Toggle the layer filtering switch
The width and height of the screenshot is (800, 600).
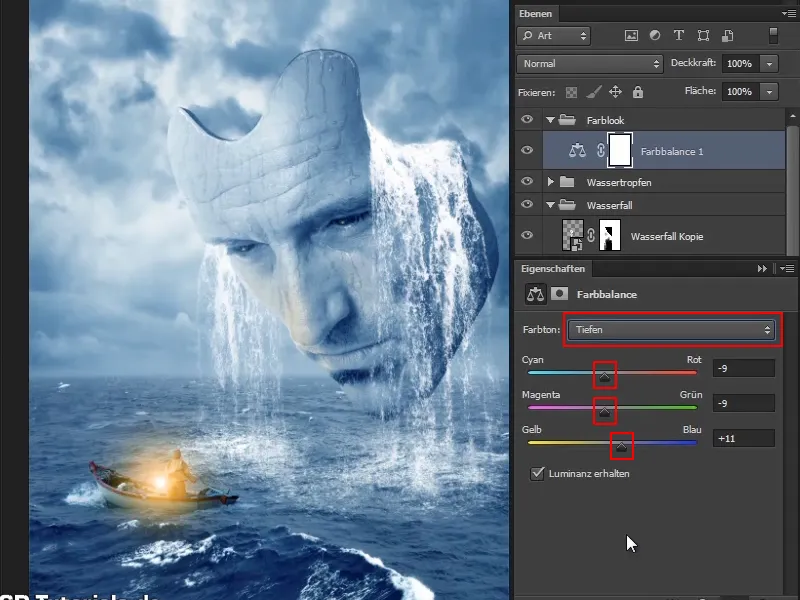(x=773, y=35)
